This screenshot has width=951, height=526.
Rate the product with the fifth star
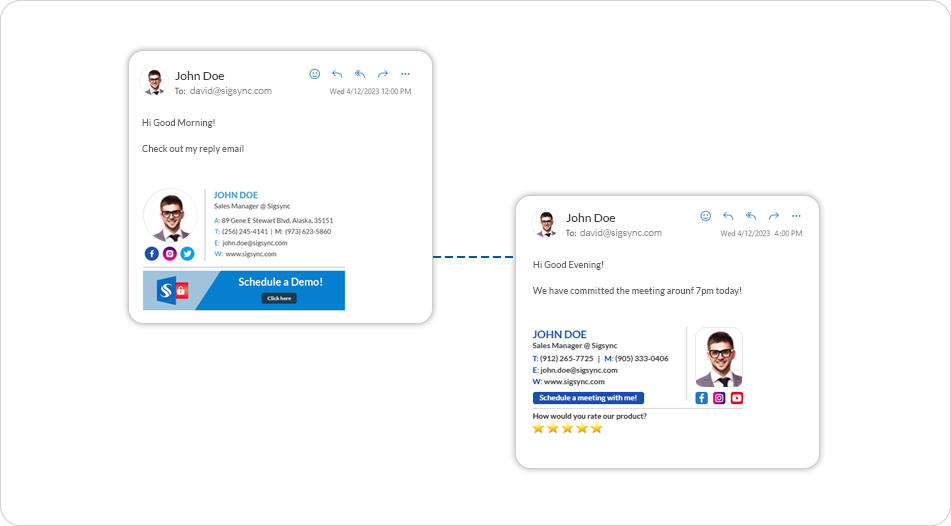pyautogui.click(x=597, y=428)
